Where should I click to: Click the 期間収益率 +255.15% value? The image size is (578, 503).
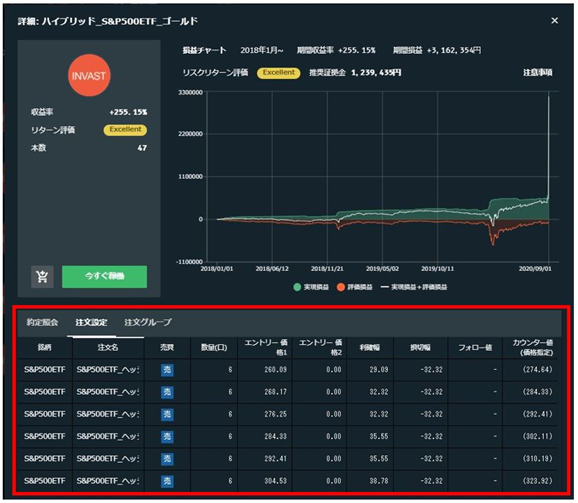pyautogui.click(x=356, y=50)
